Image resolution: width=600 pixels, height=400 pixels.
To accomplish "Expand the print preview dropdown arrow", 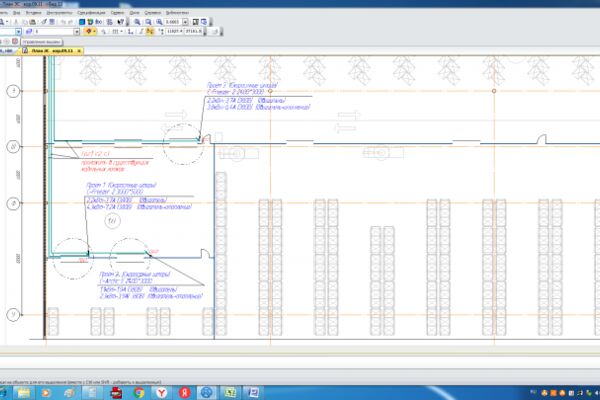I will pyautogui.click(x=7, y=22).
